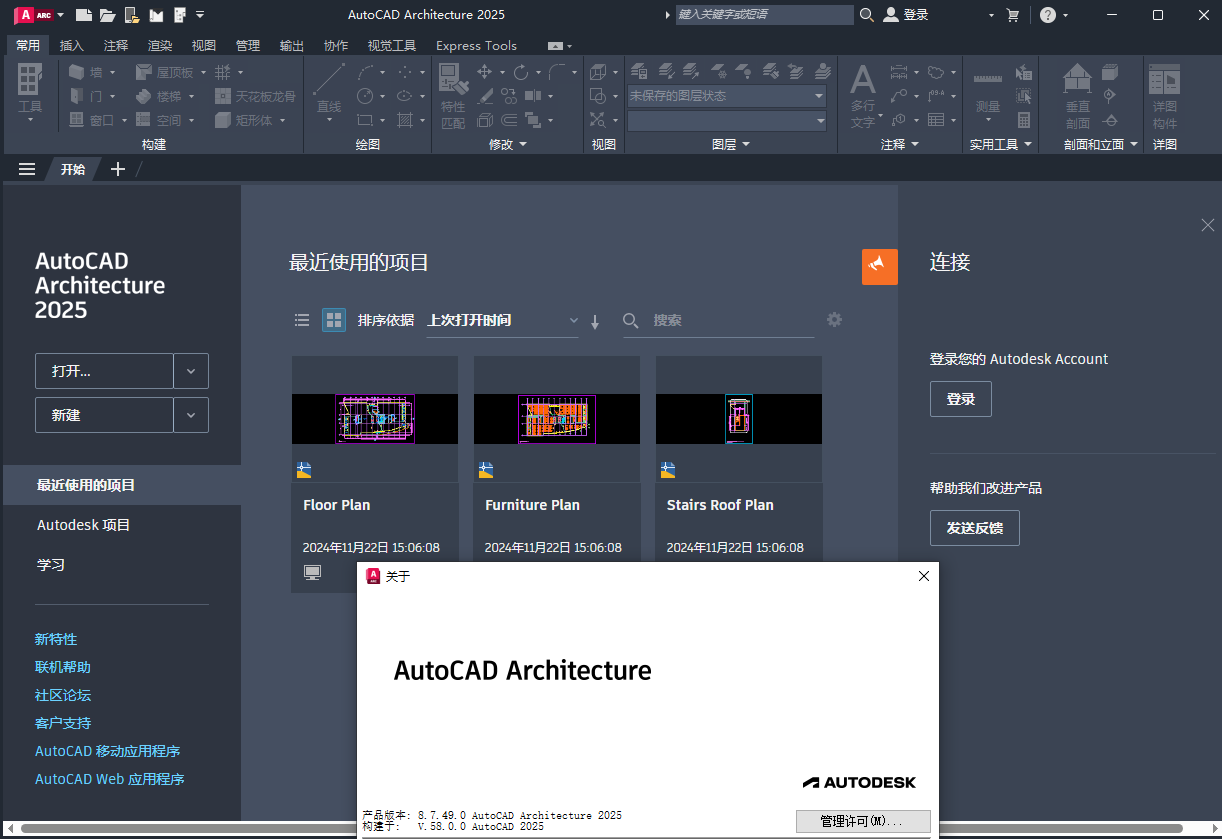Screen dimensions: 1222x839
Task: Click the Open... (打开...) button
Action: coord(104,370)
